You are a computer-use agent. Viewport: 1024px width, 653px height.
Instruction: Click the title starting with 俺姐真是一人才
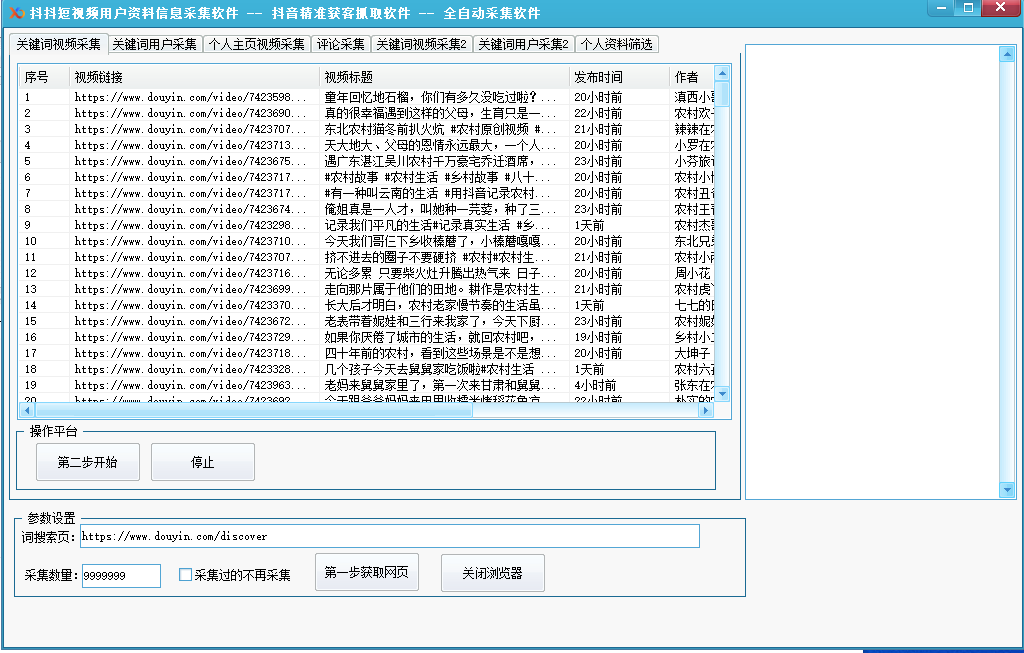pyautogui.click(x=440, y=209)
